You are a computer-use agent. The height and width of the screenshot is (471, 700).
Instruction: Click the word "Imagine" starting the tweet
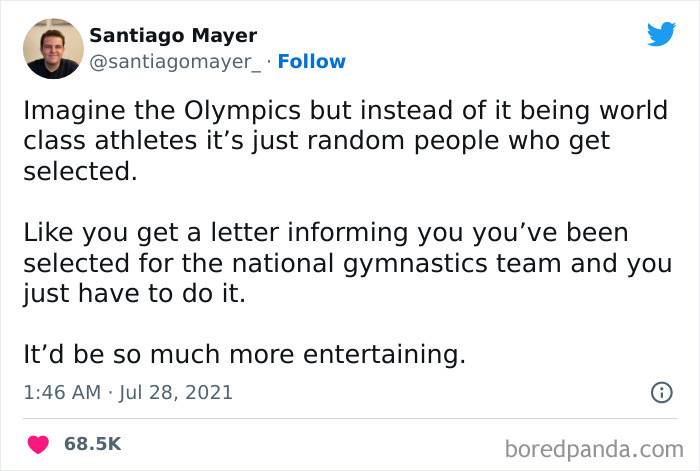click(70, 109)
